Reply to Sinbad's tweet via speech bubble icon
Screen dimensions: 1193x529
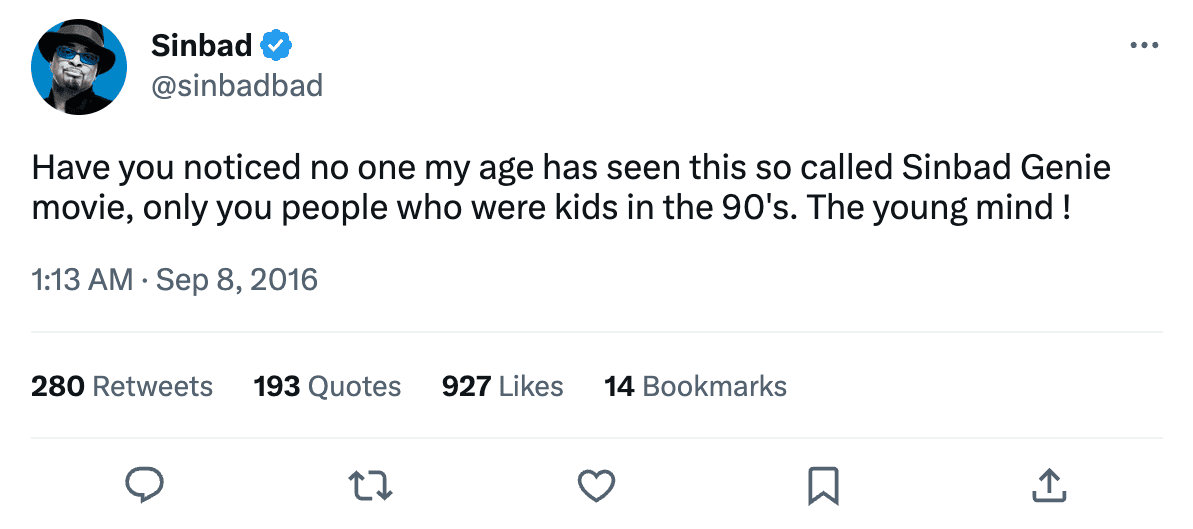(144, 486)
